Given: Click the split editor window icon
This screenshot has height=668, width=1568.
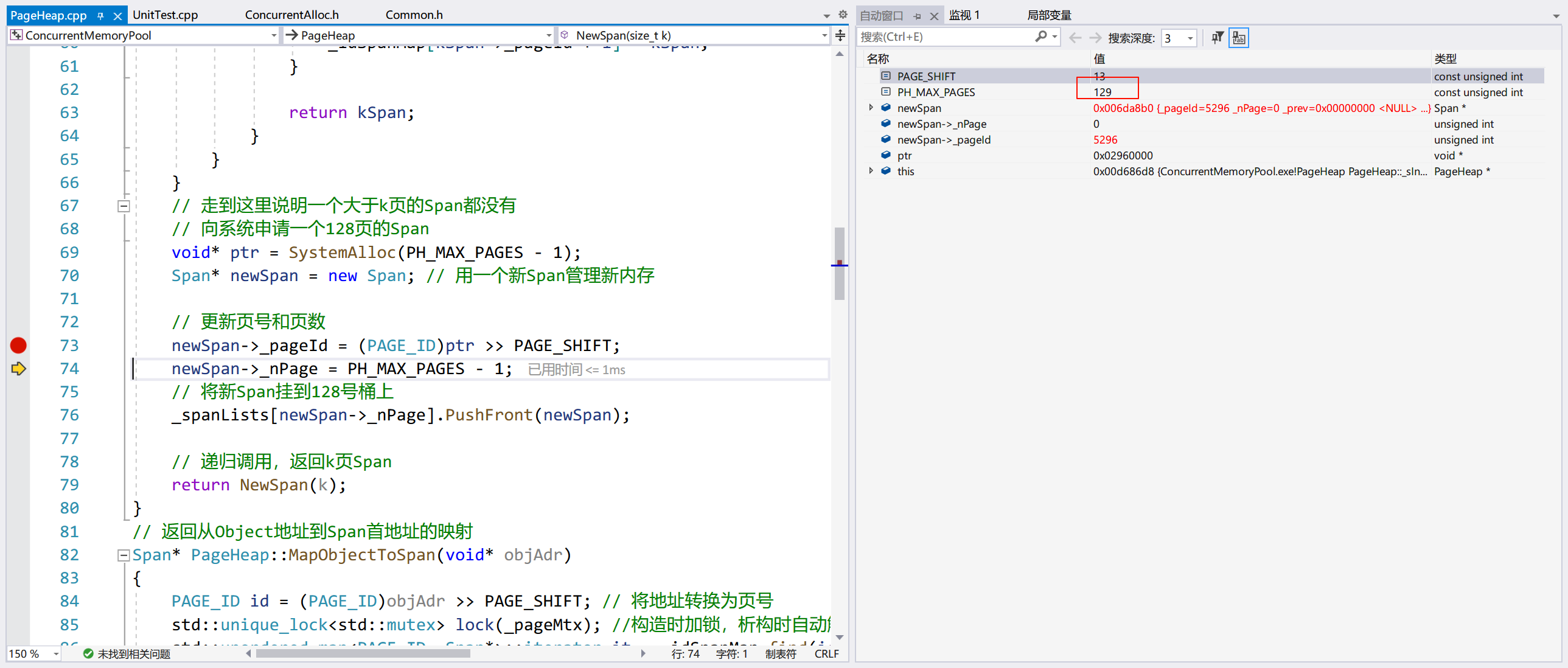Looking at the screenshot, I should click(x=841, y=35).
